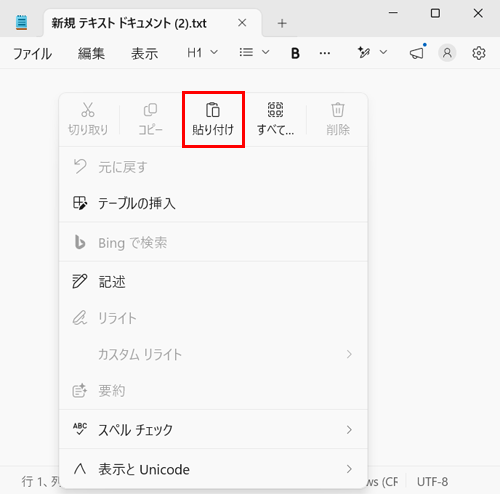Click the Delete (削除) trash icon
The width and height of the screenshot is (500, 494).
tap(338, 110)
